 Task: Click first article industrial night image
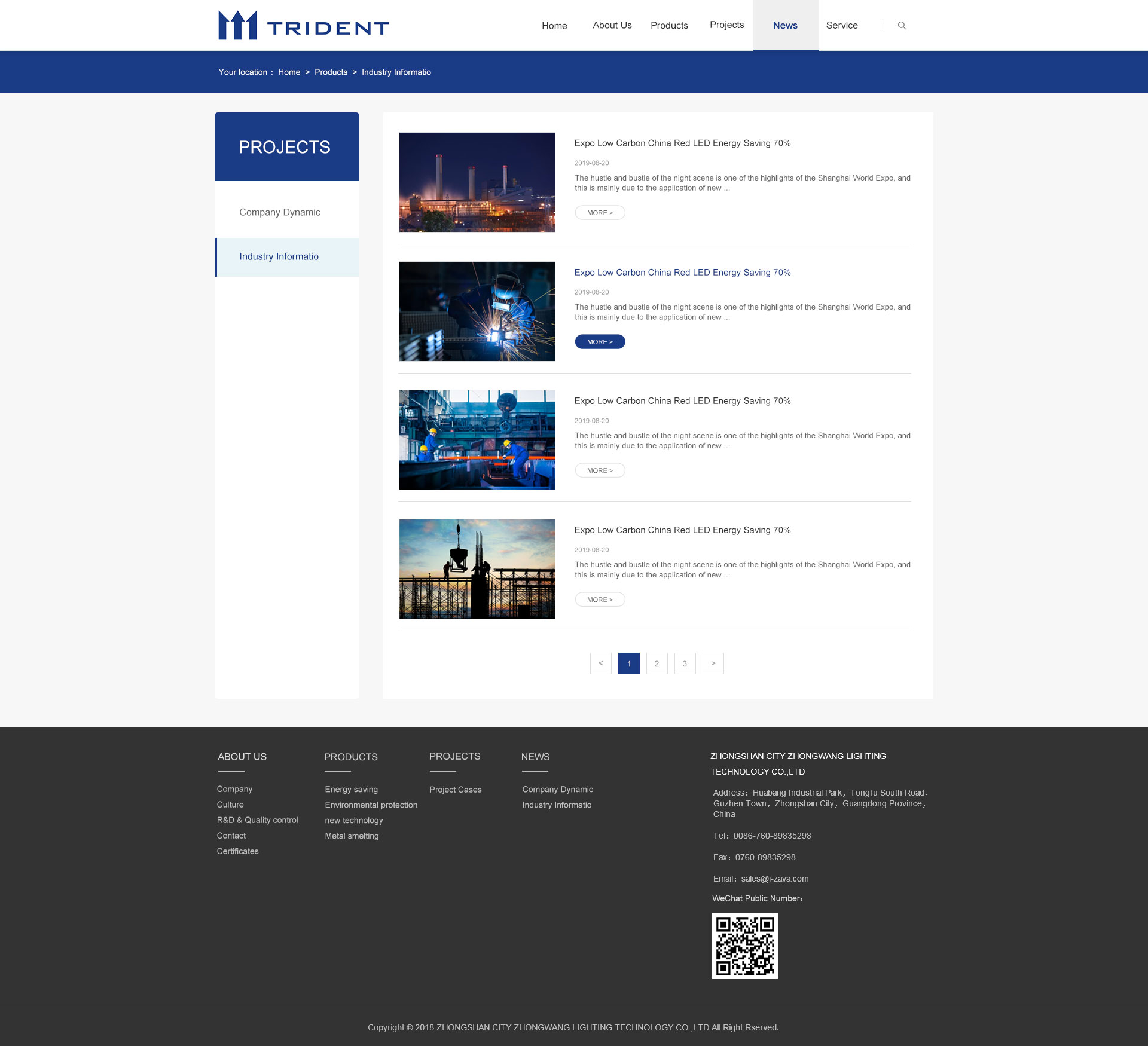(479, 182)
